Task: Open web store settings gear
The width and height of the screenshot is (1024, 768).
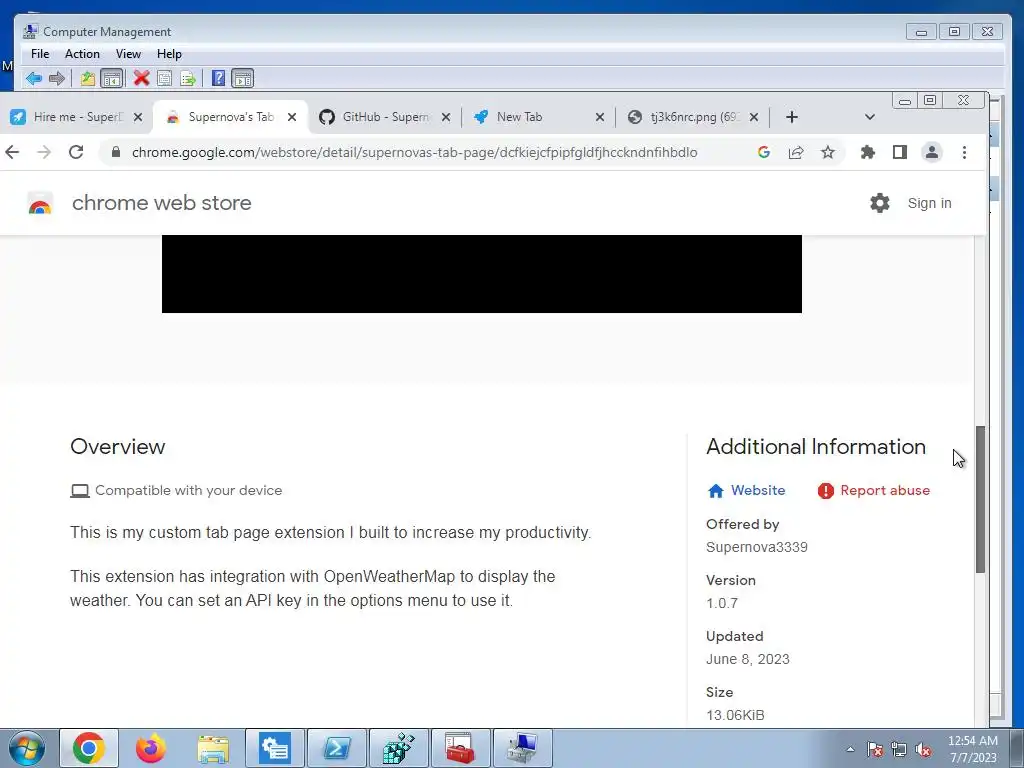Action: (880, 203)
